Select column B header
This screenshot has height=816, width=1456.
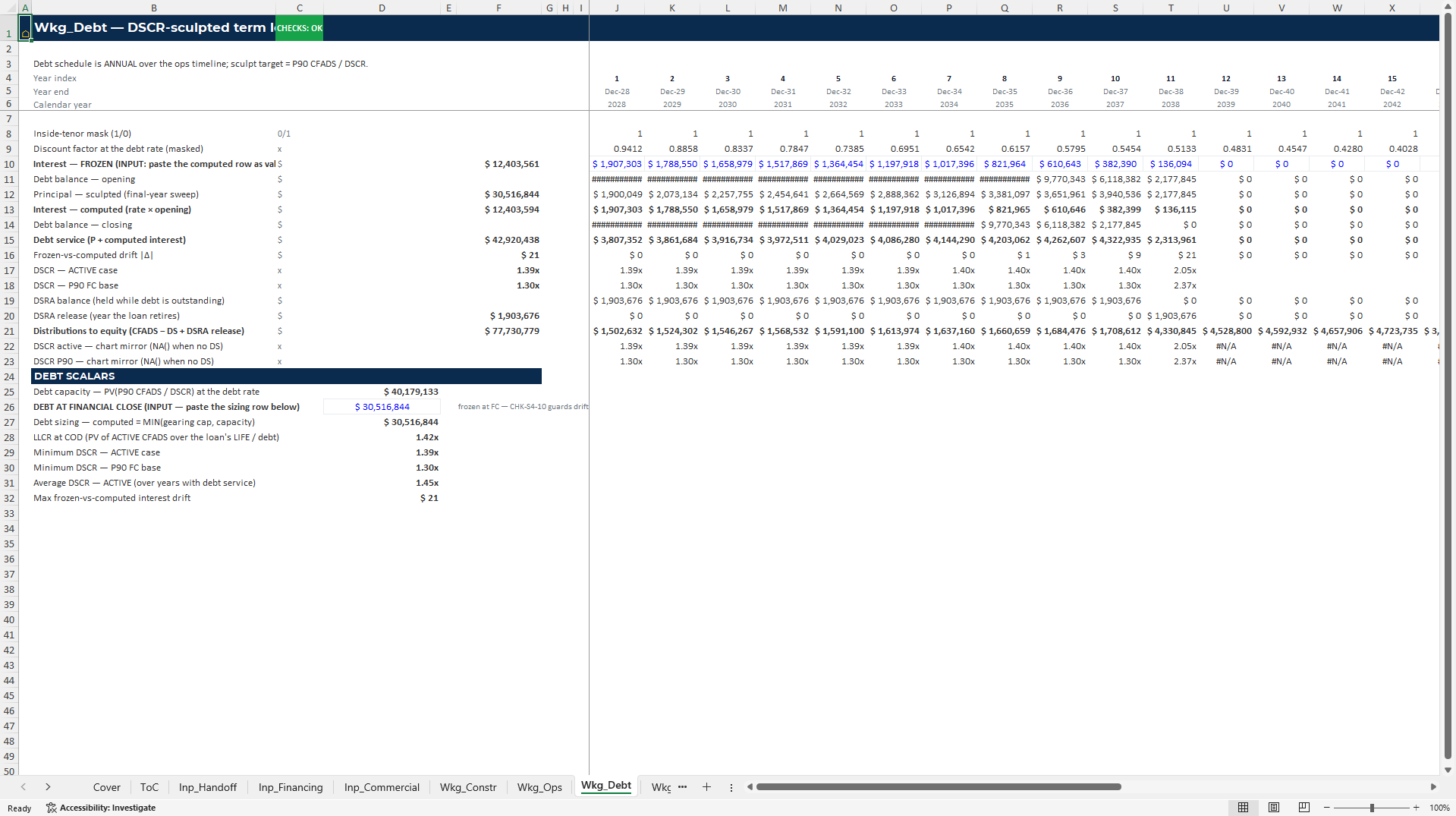[x=154, y=8]
